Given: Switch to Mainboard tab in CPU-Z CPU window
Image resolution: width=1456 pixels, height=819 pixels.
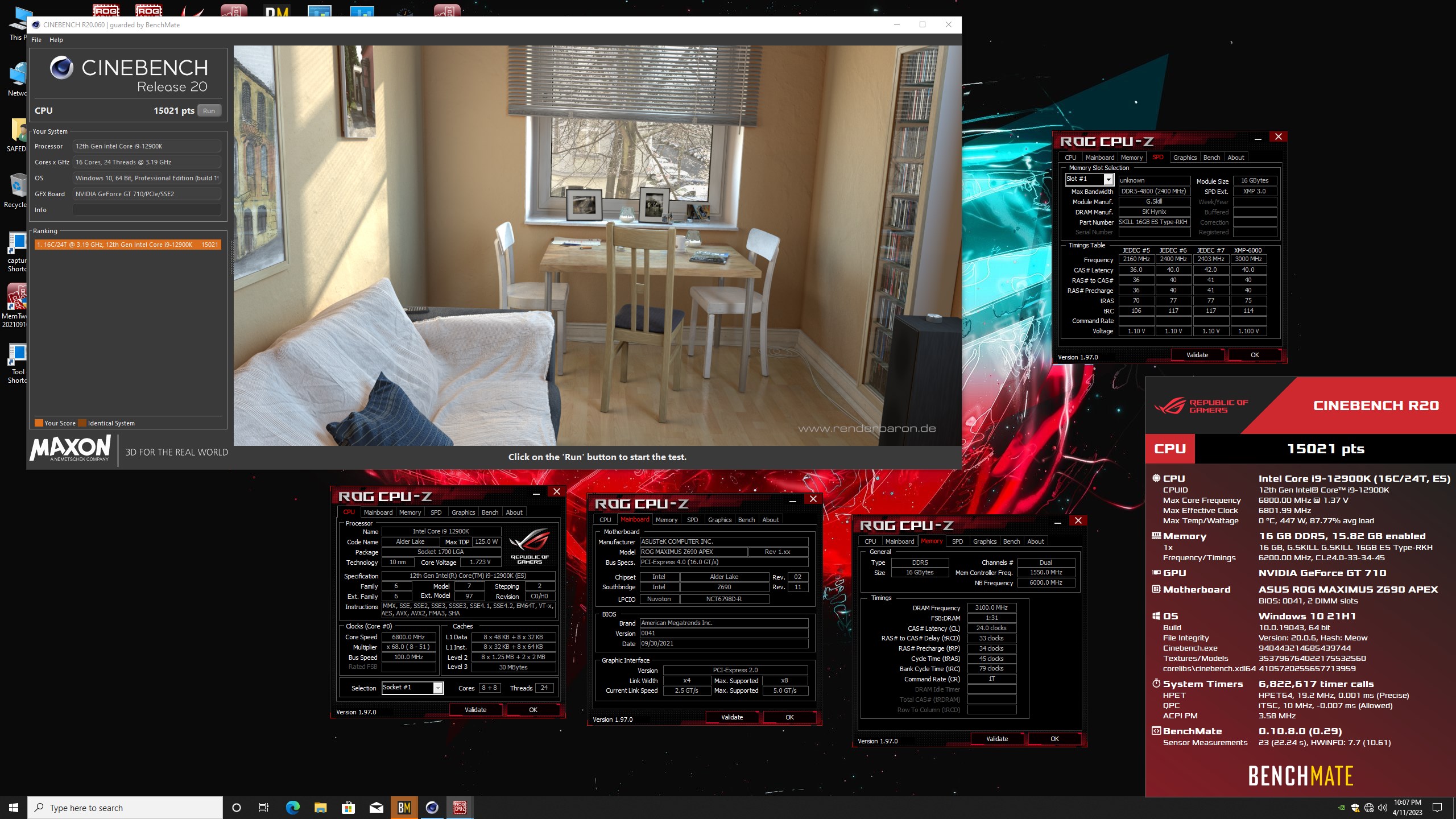Looking at the screenshot, I should 378,512.
